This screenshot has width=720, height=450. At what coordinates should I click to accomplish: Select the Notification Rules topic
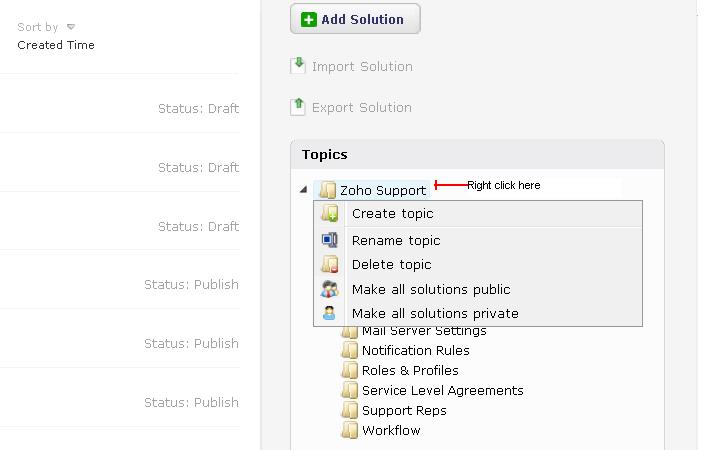tap(415, 351)
